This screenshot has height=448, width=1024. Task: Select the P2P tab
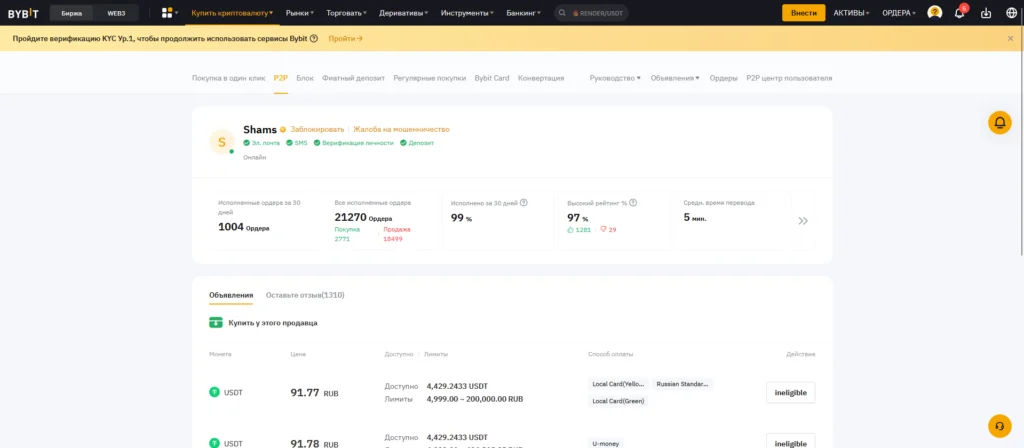tap(281, 78)
